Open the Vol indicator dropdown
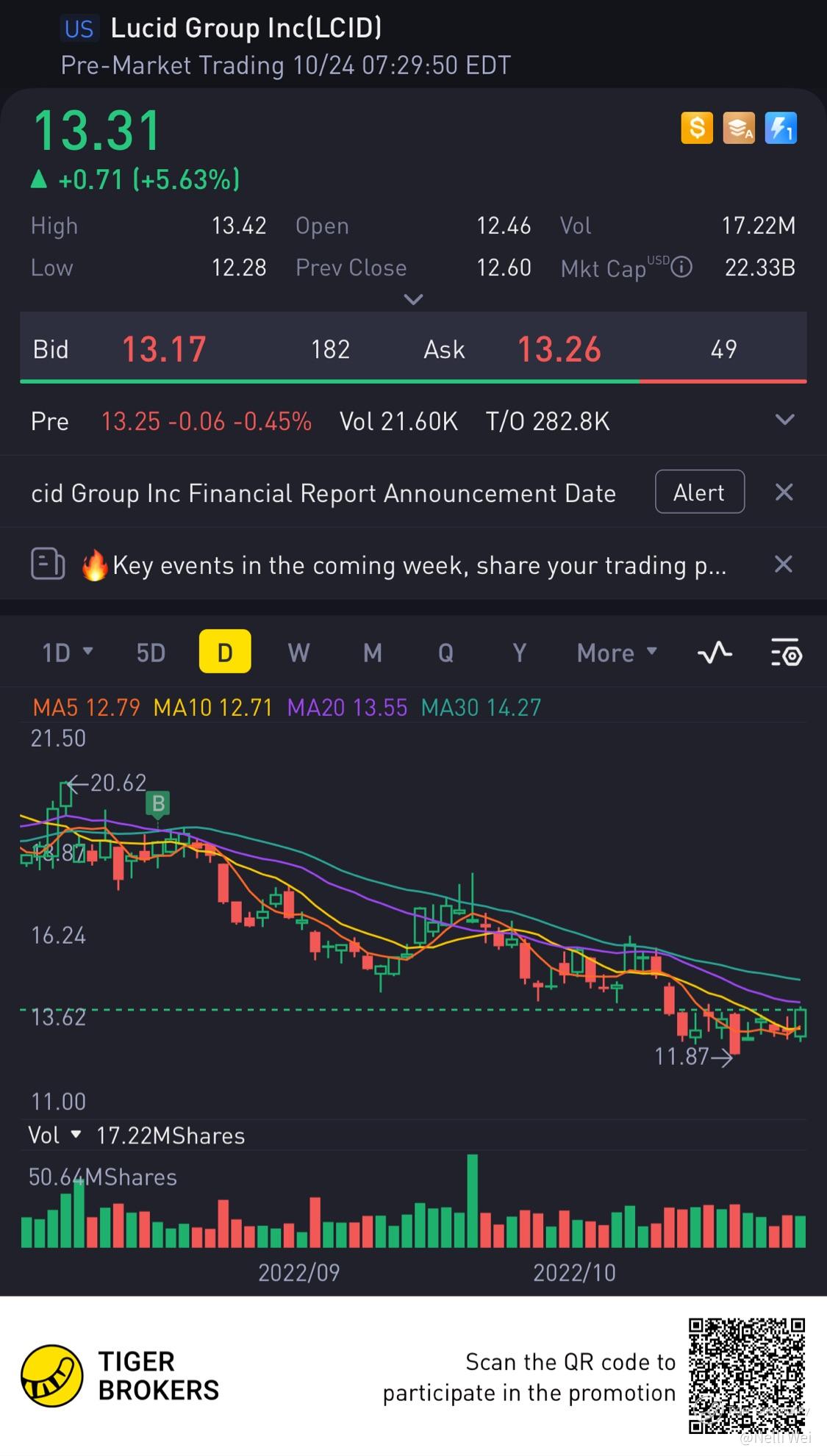 click(54, 1136)
